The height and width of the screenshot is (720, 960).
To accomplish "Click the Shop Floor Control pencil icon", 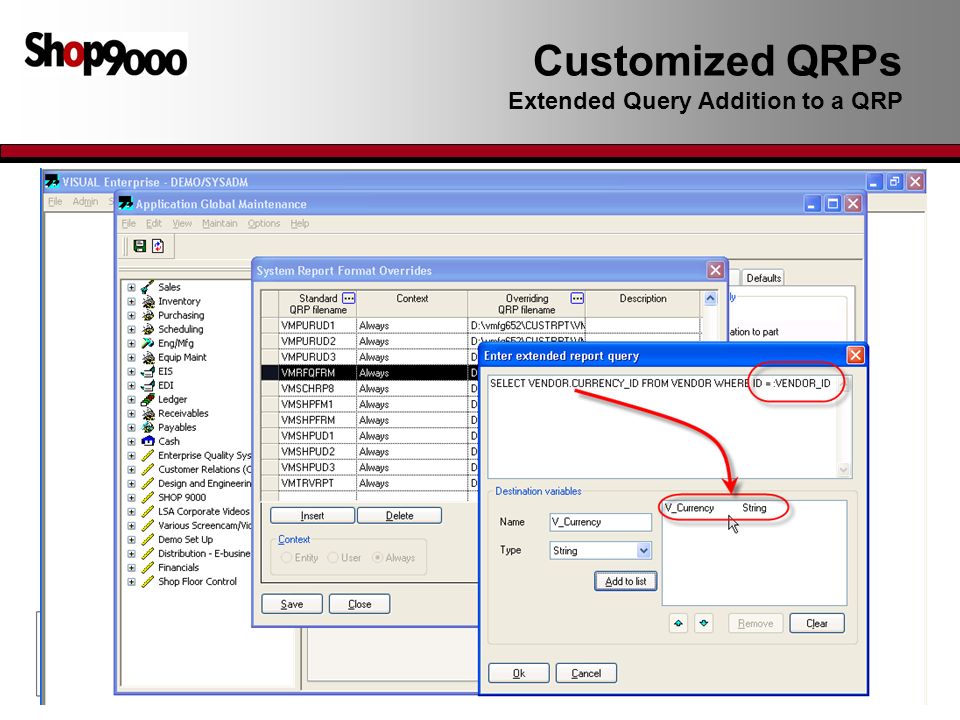I will pyautogui.click(x=148, y=582).
